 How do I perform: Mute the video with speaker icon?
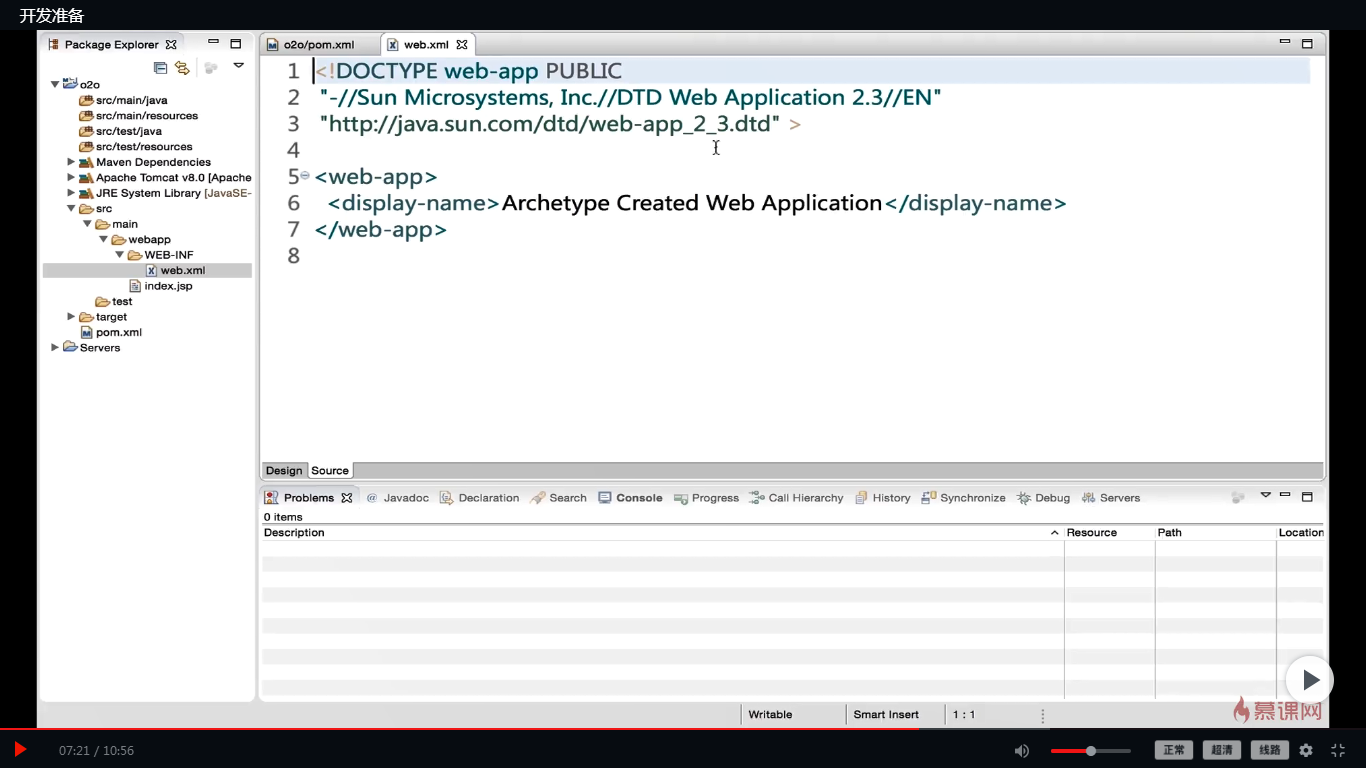[x=1021, y=750]
